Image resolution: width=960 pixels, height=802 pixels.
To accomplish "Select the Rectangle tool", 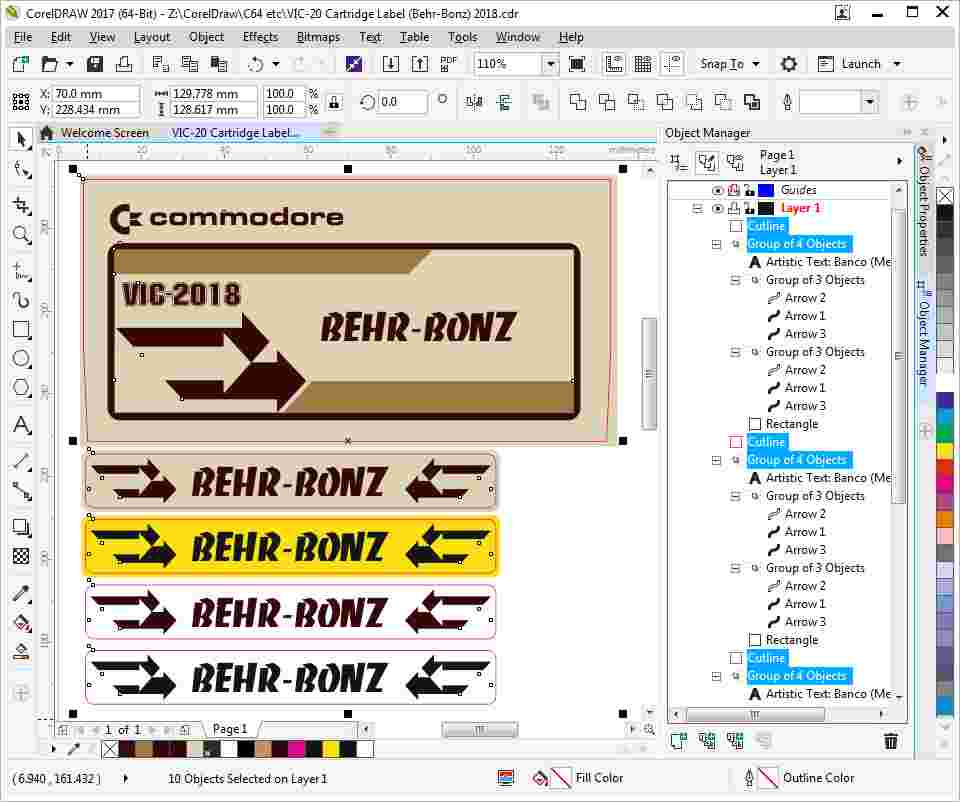I will point(21,329).
